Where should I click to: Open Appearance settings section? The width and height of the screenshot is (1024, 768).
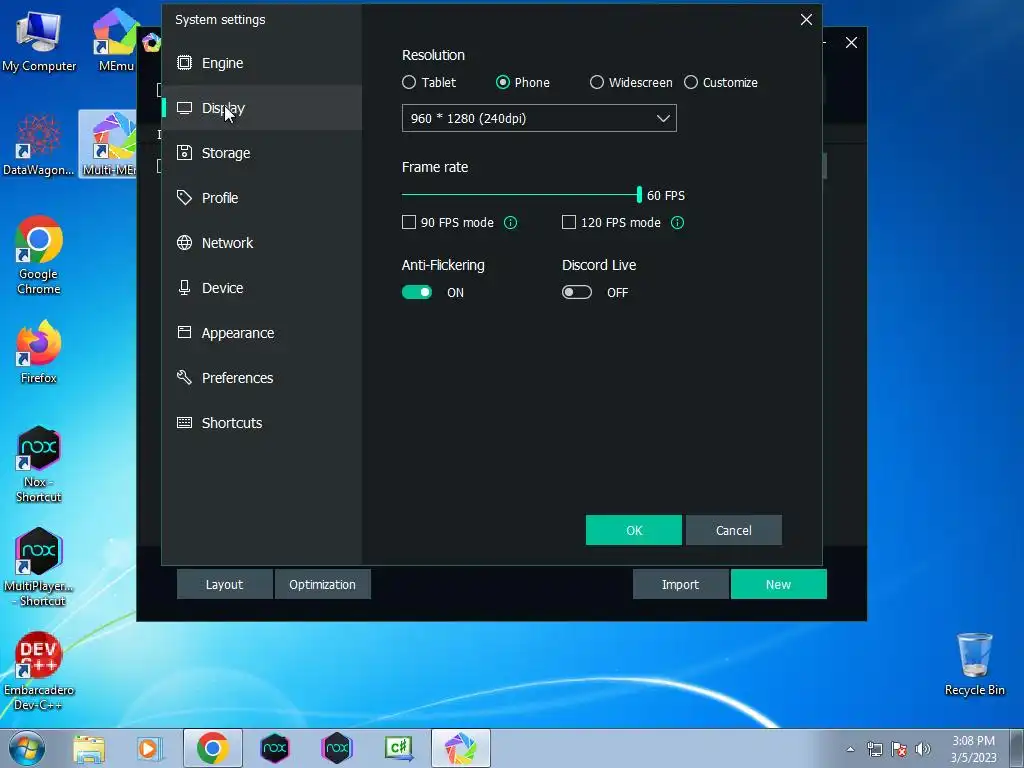262,333
